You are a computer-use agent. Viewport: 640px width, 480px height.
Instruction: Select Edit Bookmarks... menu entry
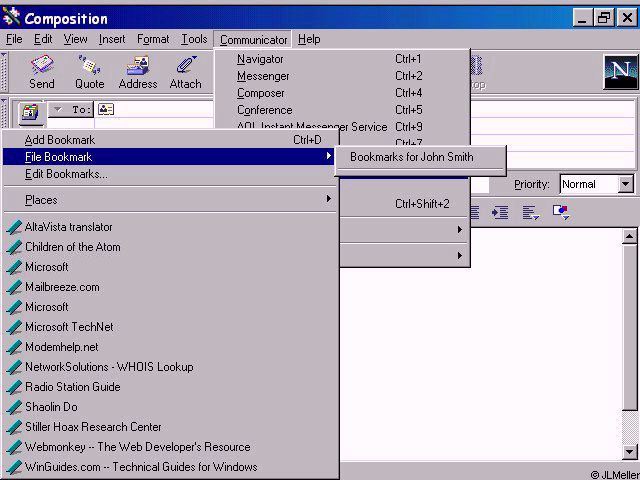click(170, 174)
